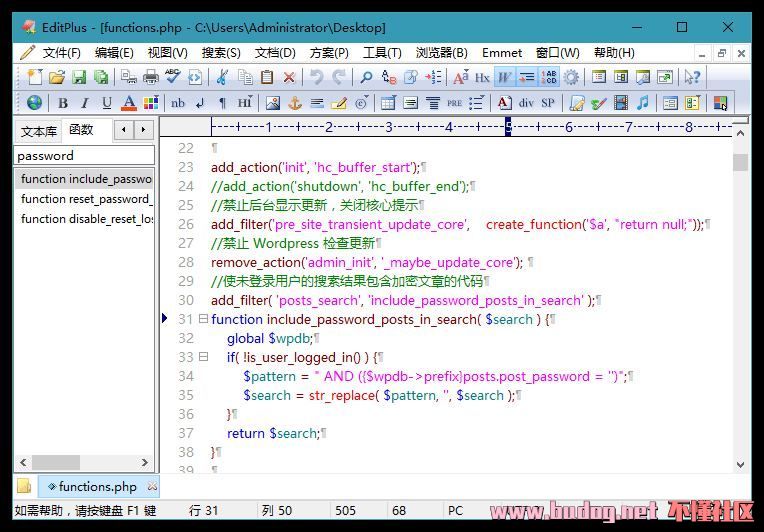
Task: Switch to the 文本库 sidebar tab
Action: pyautogui.click(x=38, y=131)
